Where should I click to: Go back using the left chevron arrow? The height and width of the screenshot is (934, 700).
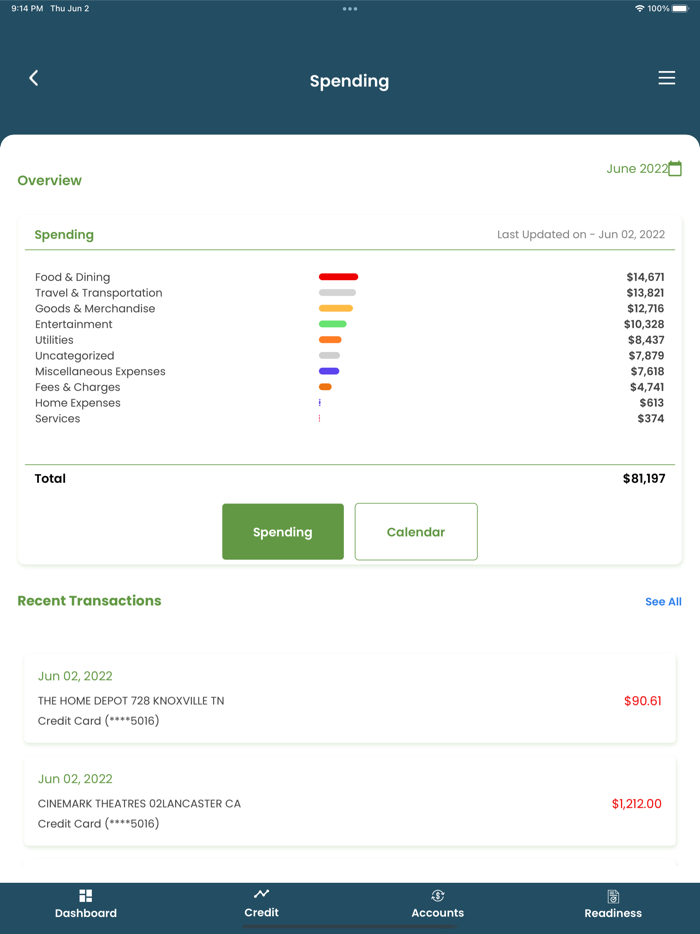click(x=33, y=78)
